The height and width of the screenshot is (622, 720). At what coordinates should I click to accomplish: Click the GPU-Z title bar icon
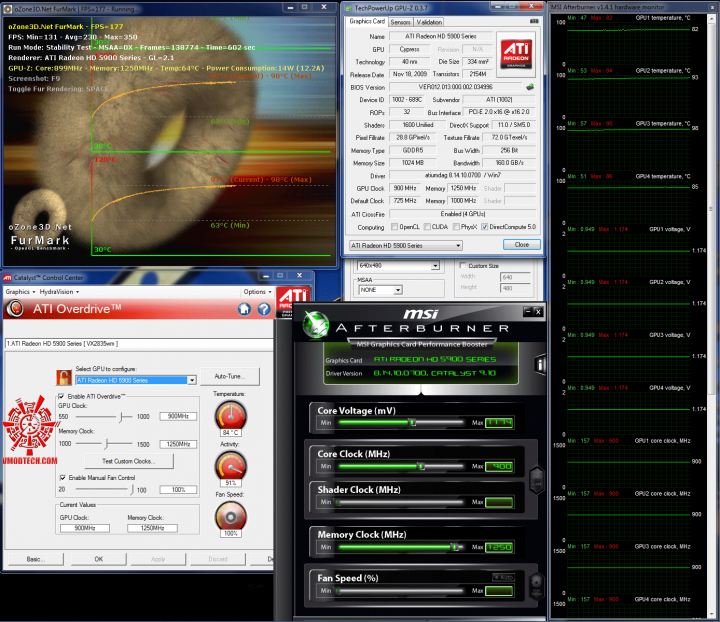click(x=349, y=8)
